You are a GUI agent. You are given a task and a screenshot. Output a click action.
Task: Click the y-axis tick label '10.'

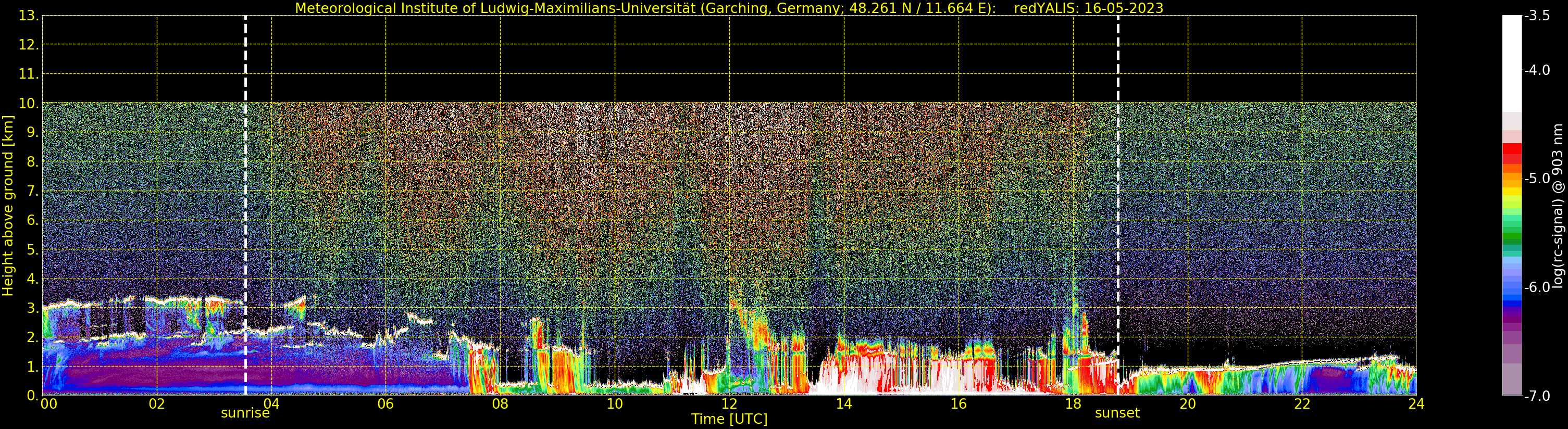[x=29, y=104]
